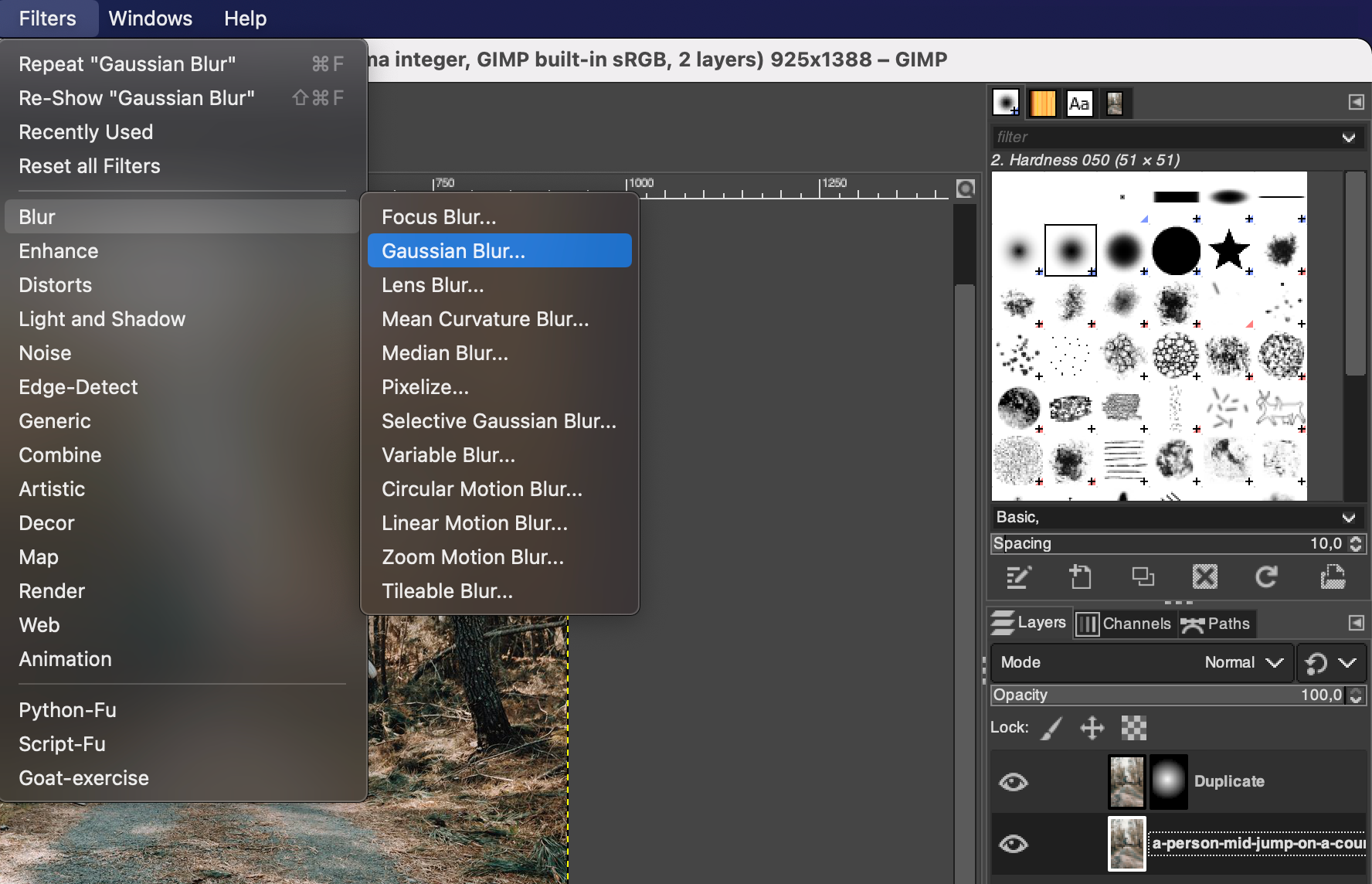Screen dimensions: 1372x884
Task: Open brush as image
Action: 1332,577
